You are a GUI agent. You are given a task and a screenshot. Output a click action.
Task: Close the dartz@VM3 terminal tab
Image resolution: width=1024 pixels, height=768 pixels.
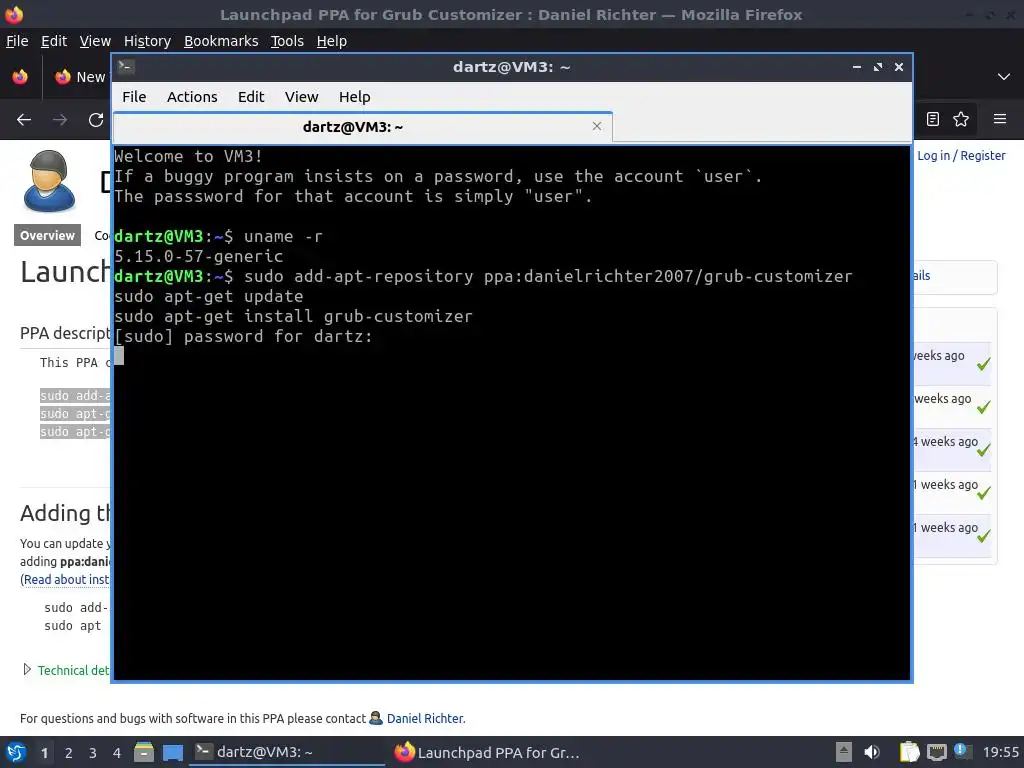[x=596, y=126]
